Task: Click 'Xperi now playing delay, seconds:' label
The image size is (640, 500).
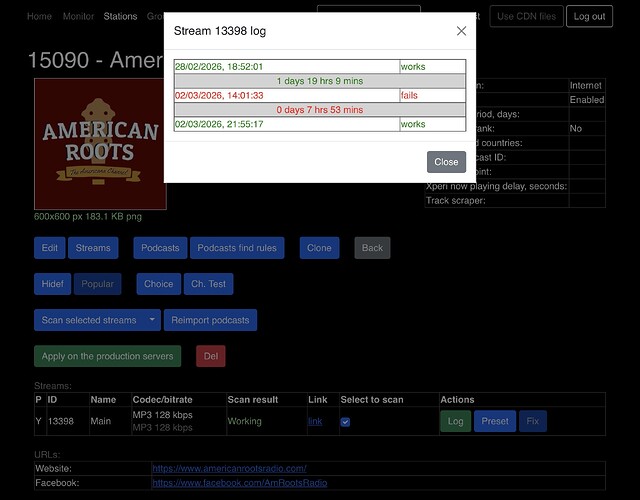Action: pyautogui.click(x=496, y=187)
